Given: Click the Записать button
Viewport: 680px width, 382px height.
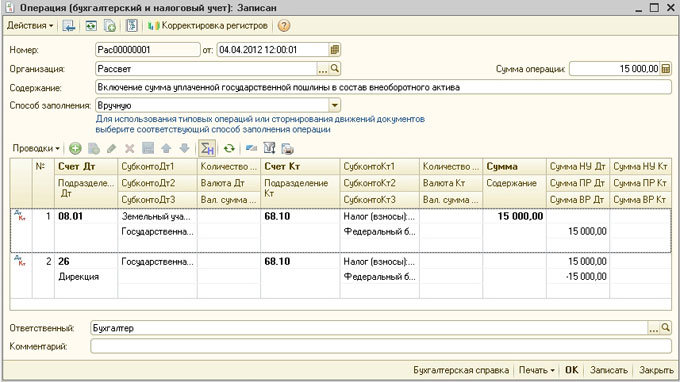Looking at the screenshot, I should (608, 370).
